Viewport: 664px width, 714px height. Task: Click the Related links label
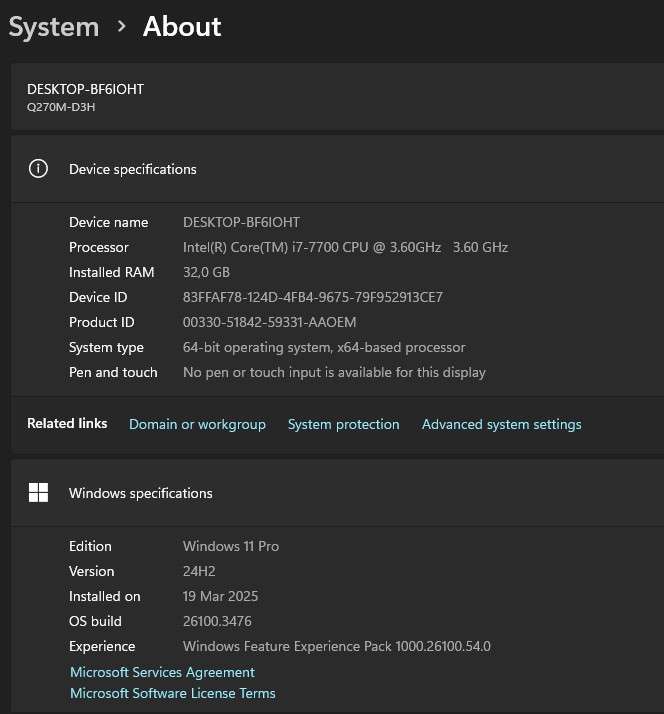(x=67, y=423)
